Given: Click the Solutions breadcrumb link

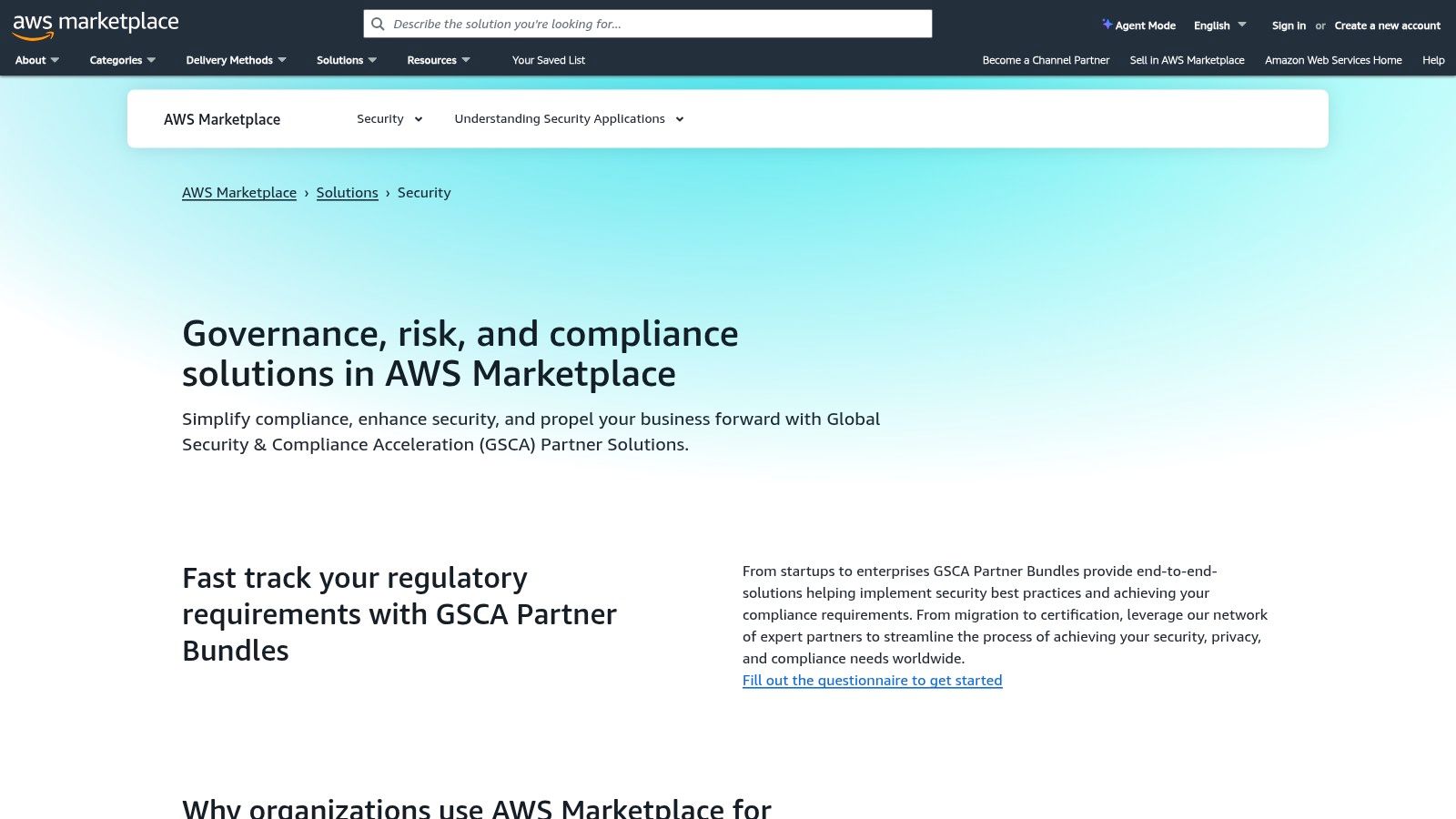Looking at the screenshot, I should (x=347, y=192).
